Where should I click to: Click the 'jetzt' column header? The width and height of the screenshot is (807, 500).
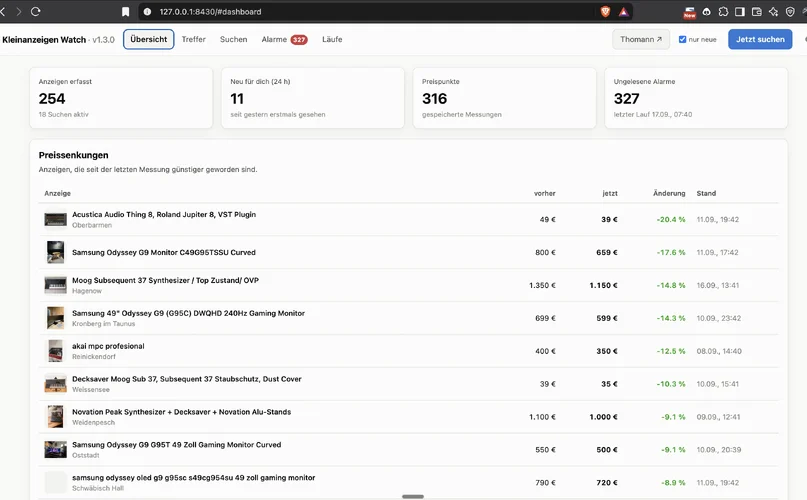tap(610, 193)
